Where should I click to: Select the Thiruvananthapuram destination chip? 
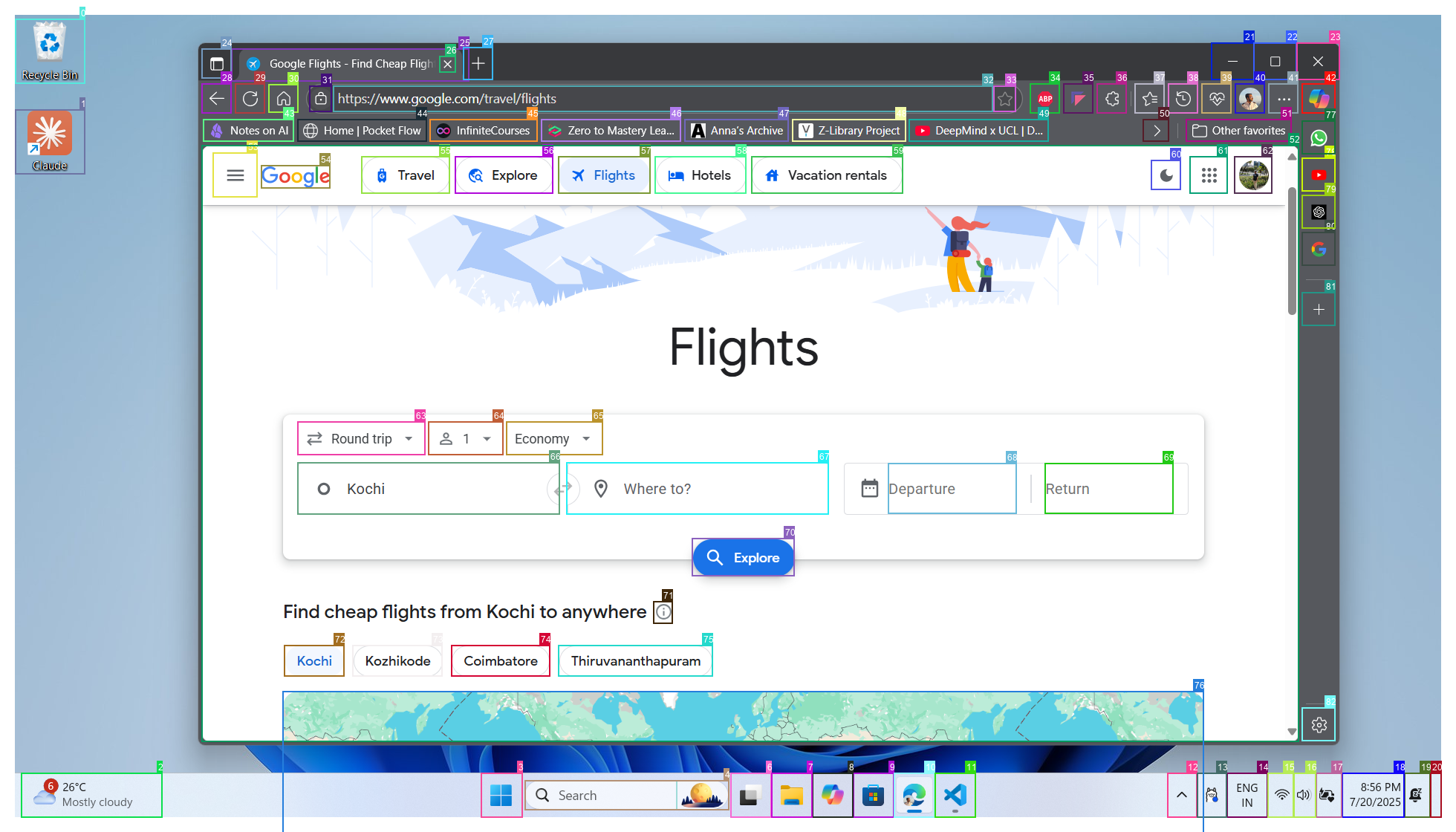coord(635,660)
